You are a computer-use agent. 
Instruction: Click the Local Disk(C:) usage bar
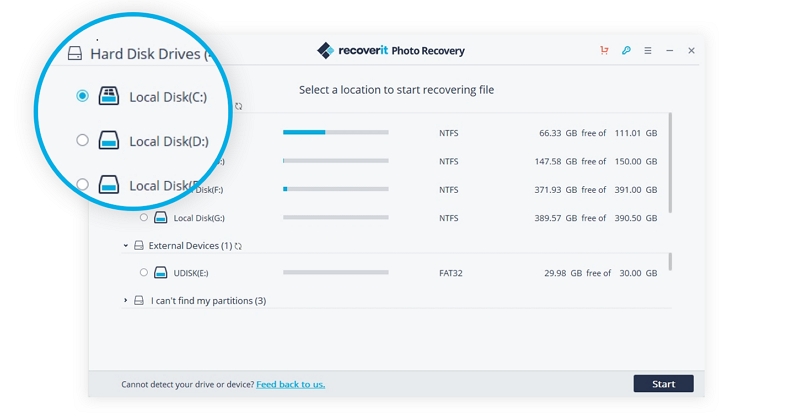(335, 132)
